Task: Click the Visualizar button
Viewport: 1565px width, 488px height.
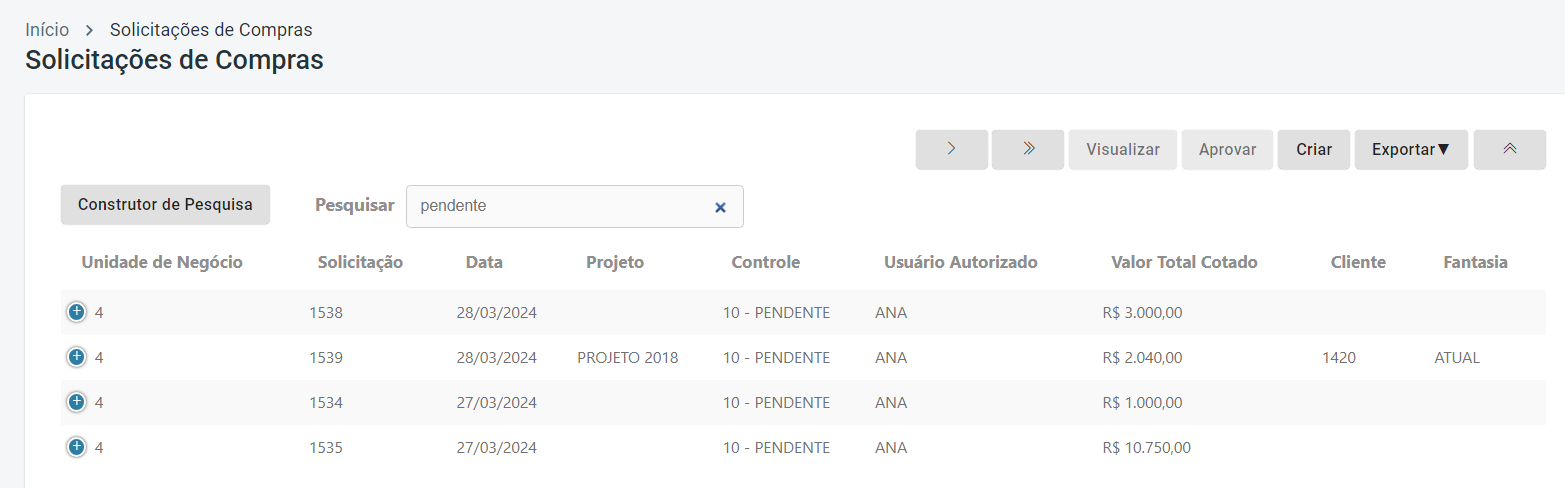Action: click(x=1122, y=150)
